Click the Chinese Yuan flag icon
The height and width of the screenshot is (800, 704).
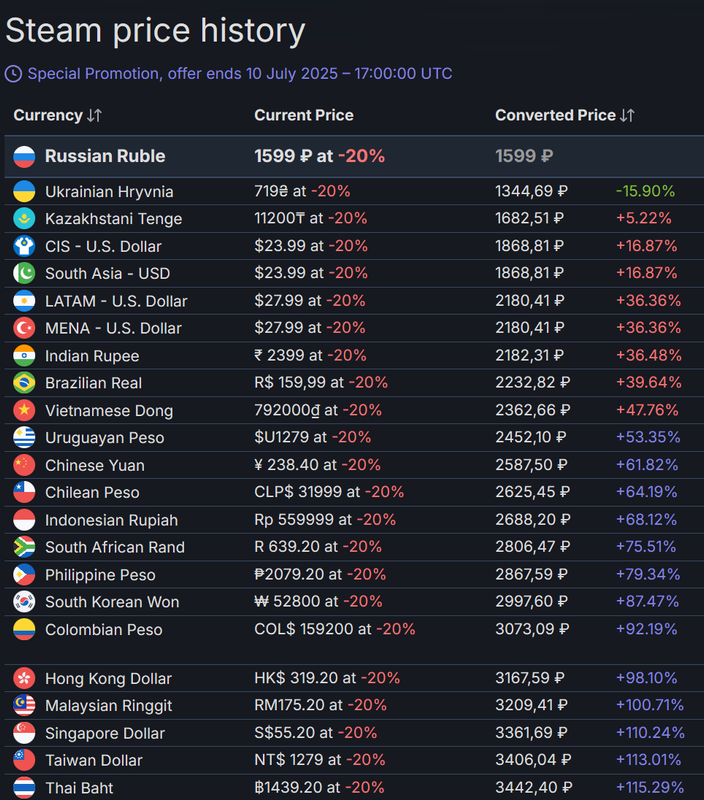[24, 465]
